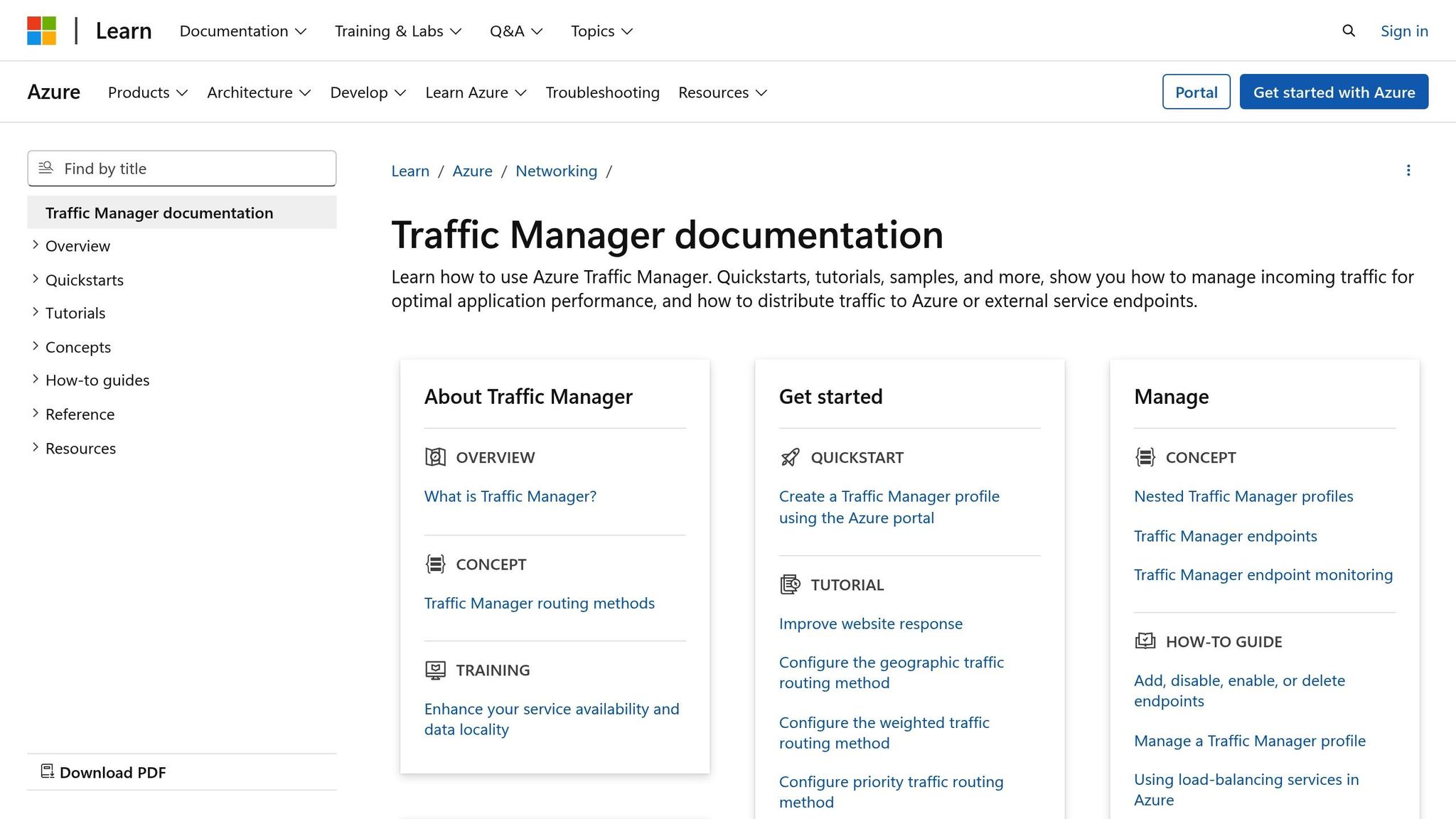This screenshot has height=819, width=1456.
Task: Click the Learn breadcrumb link
Action: tap(410, 171)
